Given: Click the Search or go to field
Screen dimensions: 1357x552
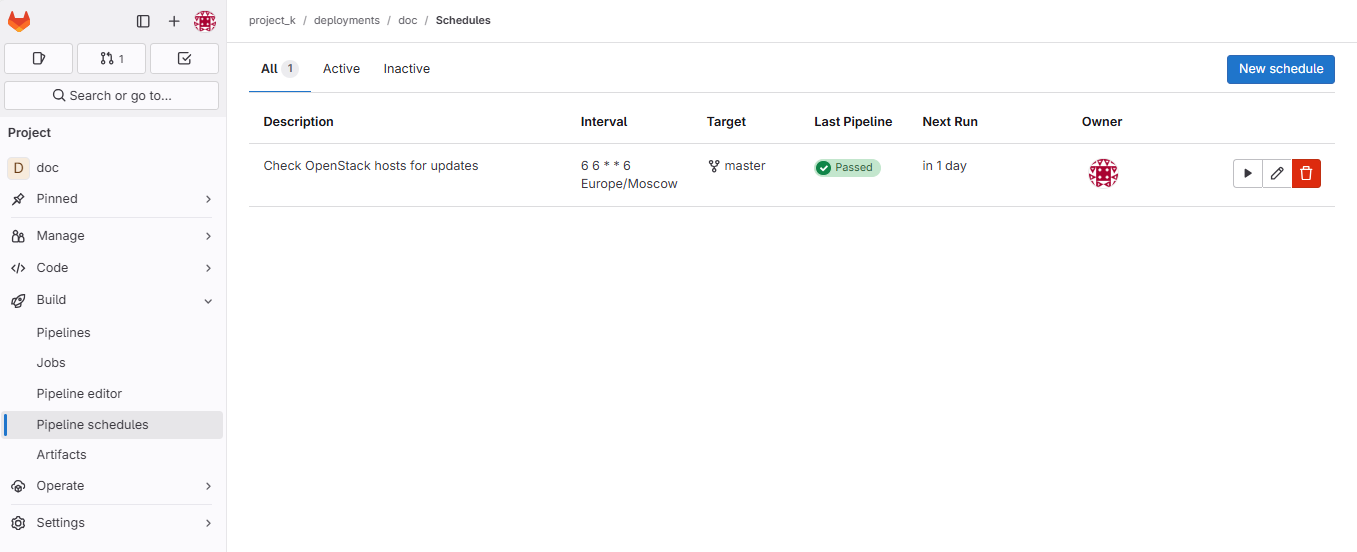Looking at the screenshot, I should pos(112,96).
